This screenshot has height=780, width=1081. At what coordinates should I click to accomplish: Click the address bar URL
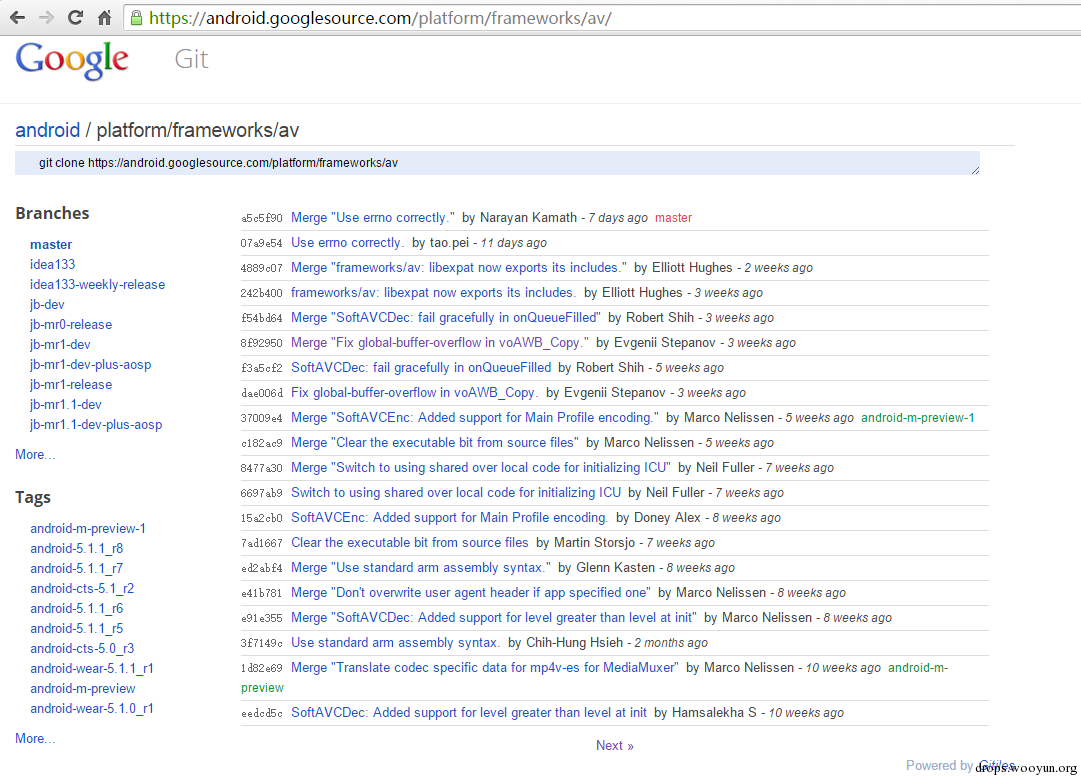pyautogui.click(x=380, y=18)
